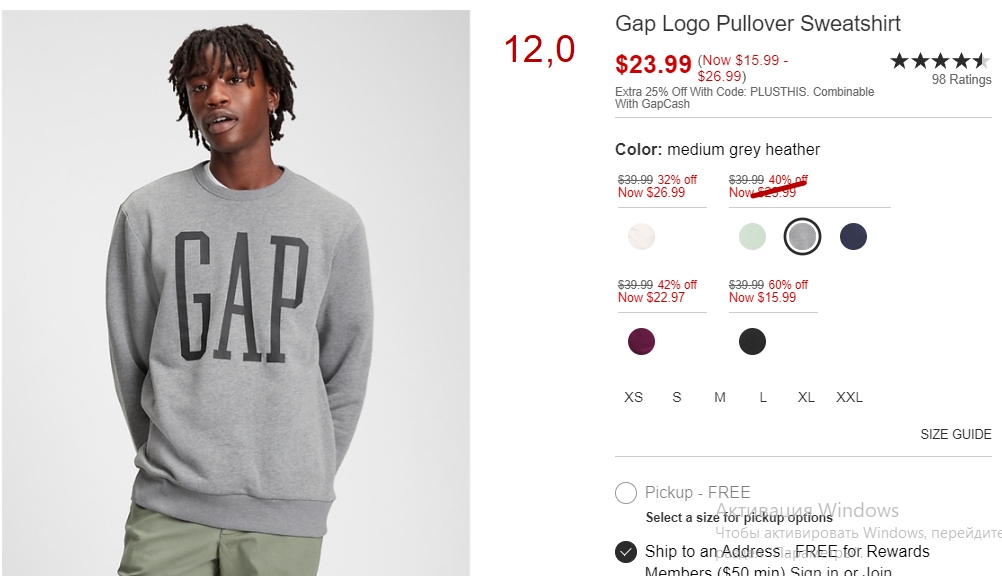Viewport: 1002px width, 576px height.
Task: Choose the black color swatch
Action: coord(752,341)
